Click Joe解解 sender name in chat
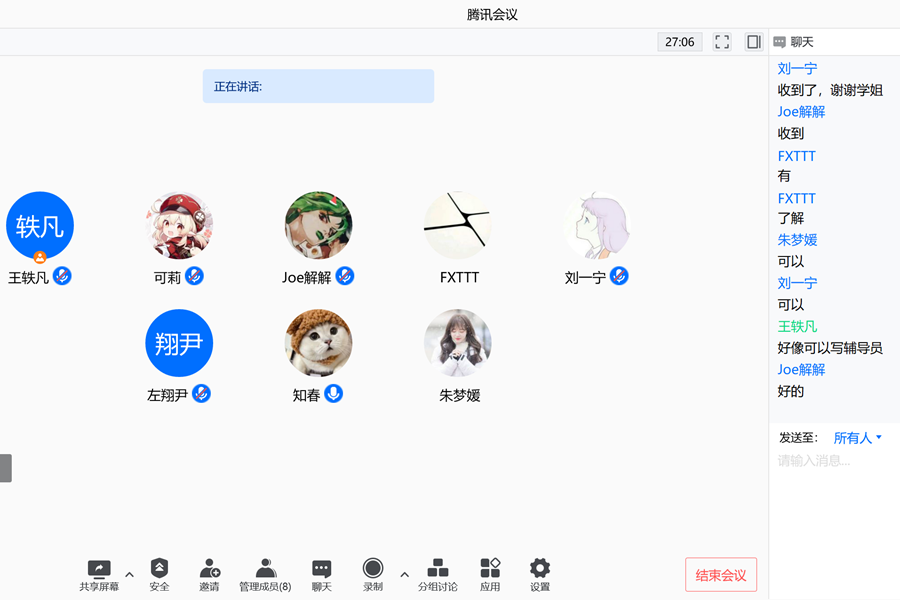This screenshot has width=900, height=600. [x=801, y=112]
